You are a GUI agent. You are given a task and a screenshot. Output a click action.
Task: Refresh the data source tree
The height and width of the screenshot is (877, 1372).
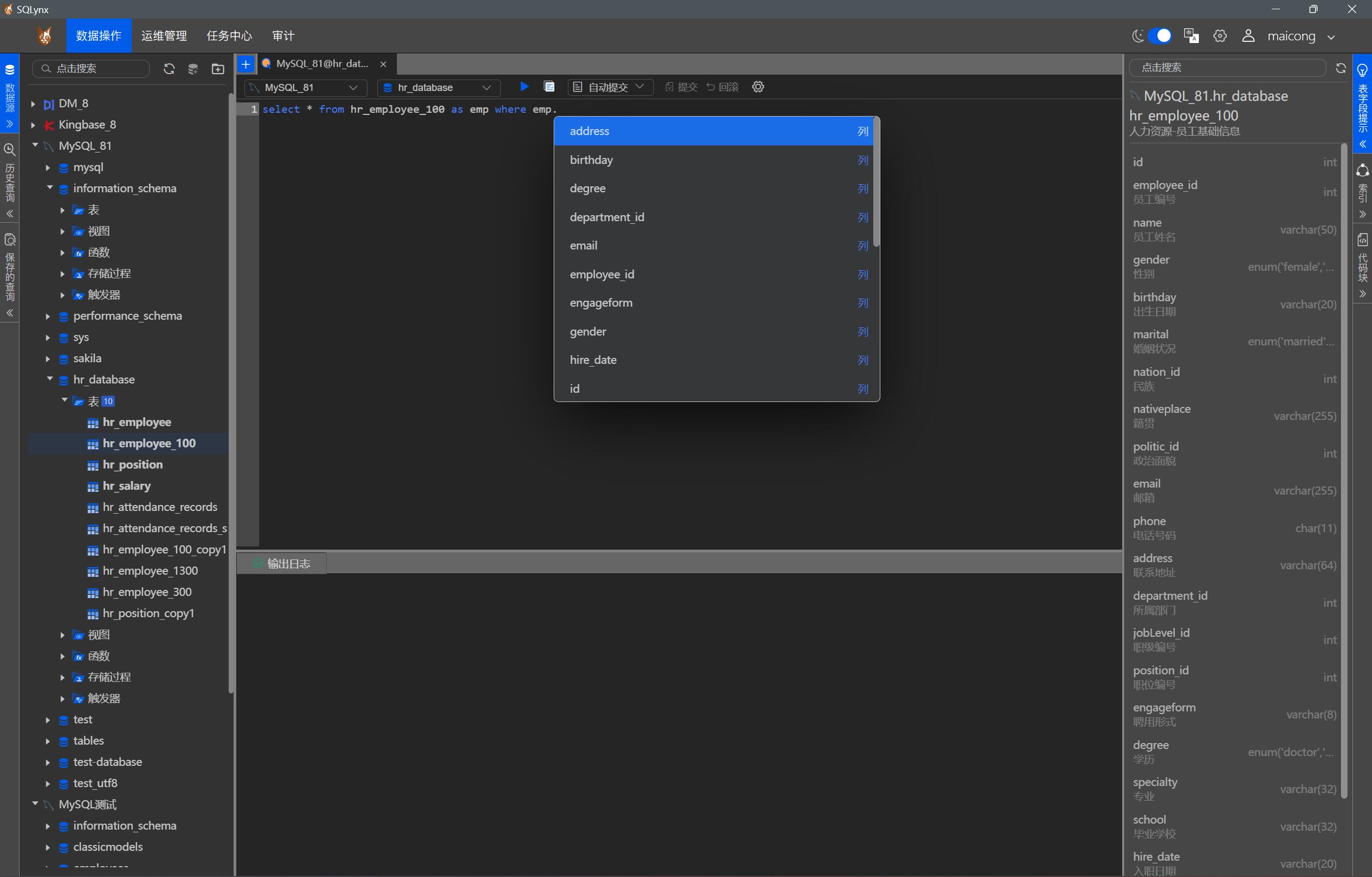pos(169,69)
